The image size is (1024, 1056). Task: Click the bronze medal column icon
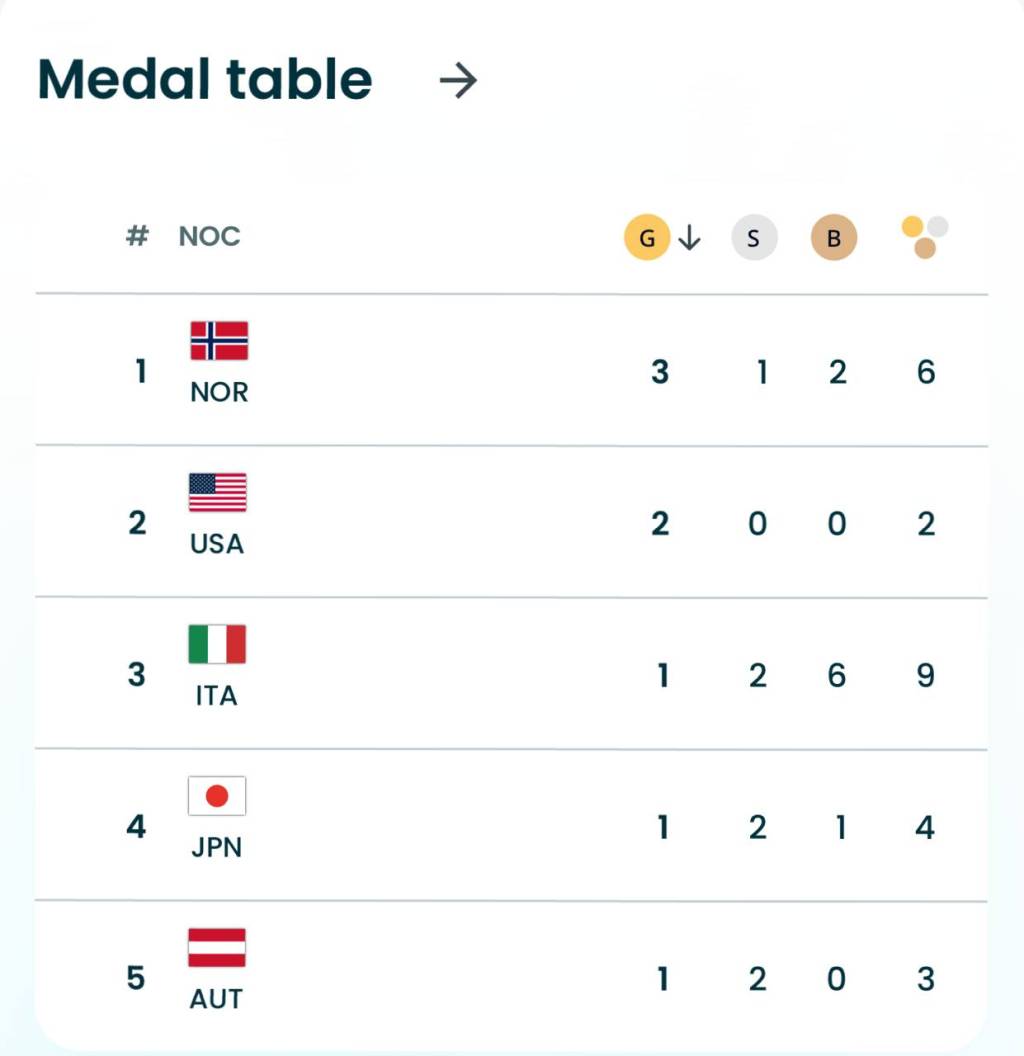click(x=833, y=238)
